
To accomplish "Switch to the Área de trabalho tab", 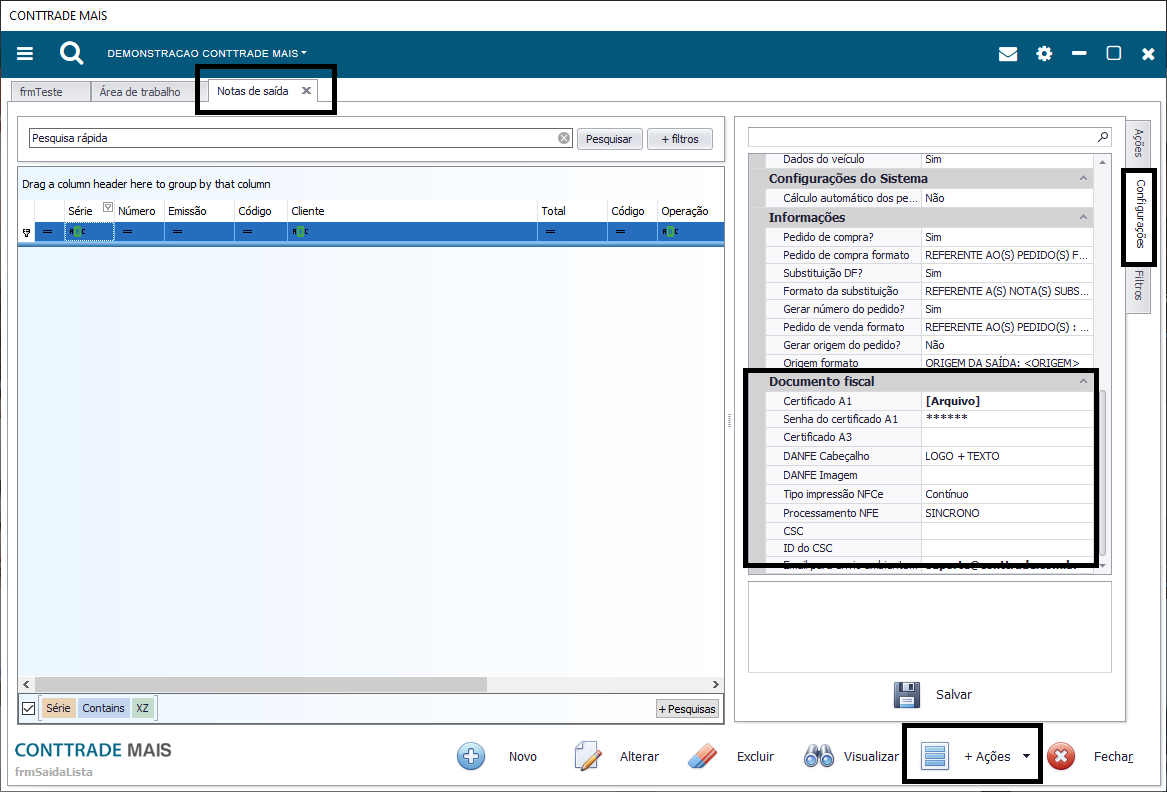I will pyautogui.click(x=140, y=91).
